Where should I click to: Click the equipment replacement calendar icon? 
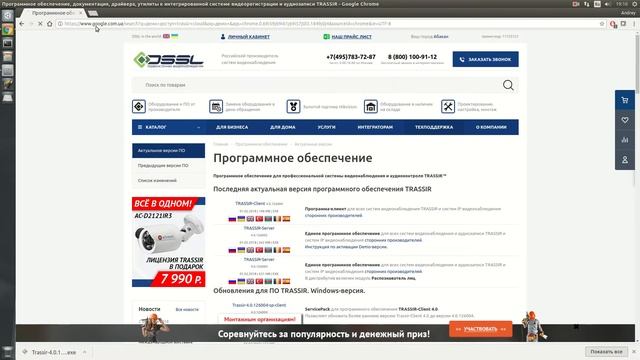(x=216, y=107)
